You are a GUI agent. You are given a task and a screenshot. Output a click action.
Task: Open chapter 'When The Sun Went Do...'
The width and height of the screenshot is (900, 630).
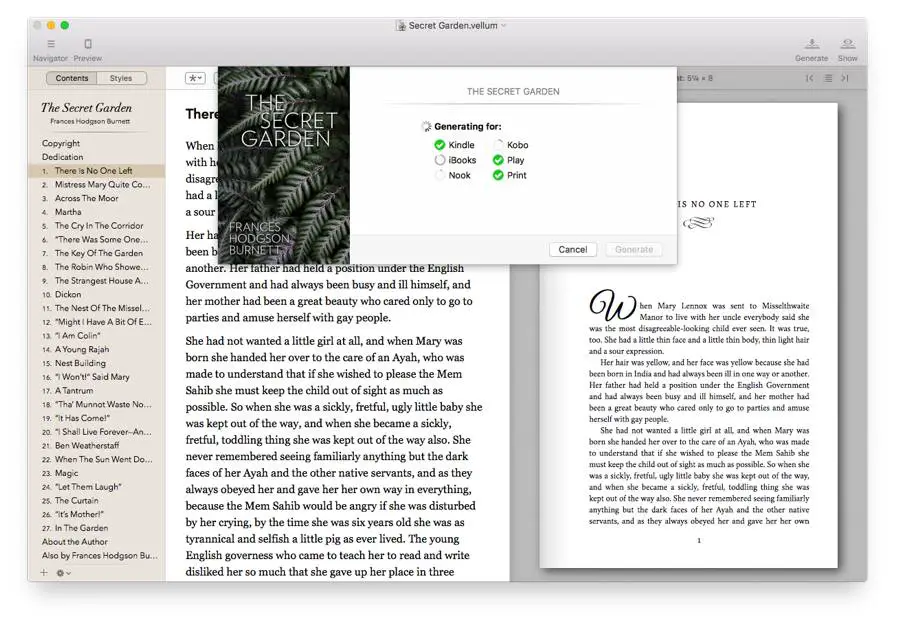pyautogui.click(x=96, y=460)
